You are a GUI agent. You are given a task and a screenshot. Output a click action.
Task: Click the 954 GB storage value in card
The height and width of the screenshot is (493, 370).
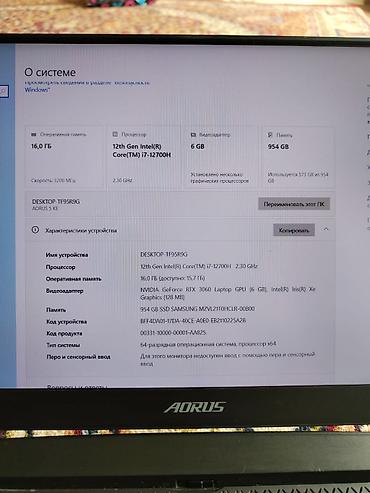(278, 147)
